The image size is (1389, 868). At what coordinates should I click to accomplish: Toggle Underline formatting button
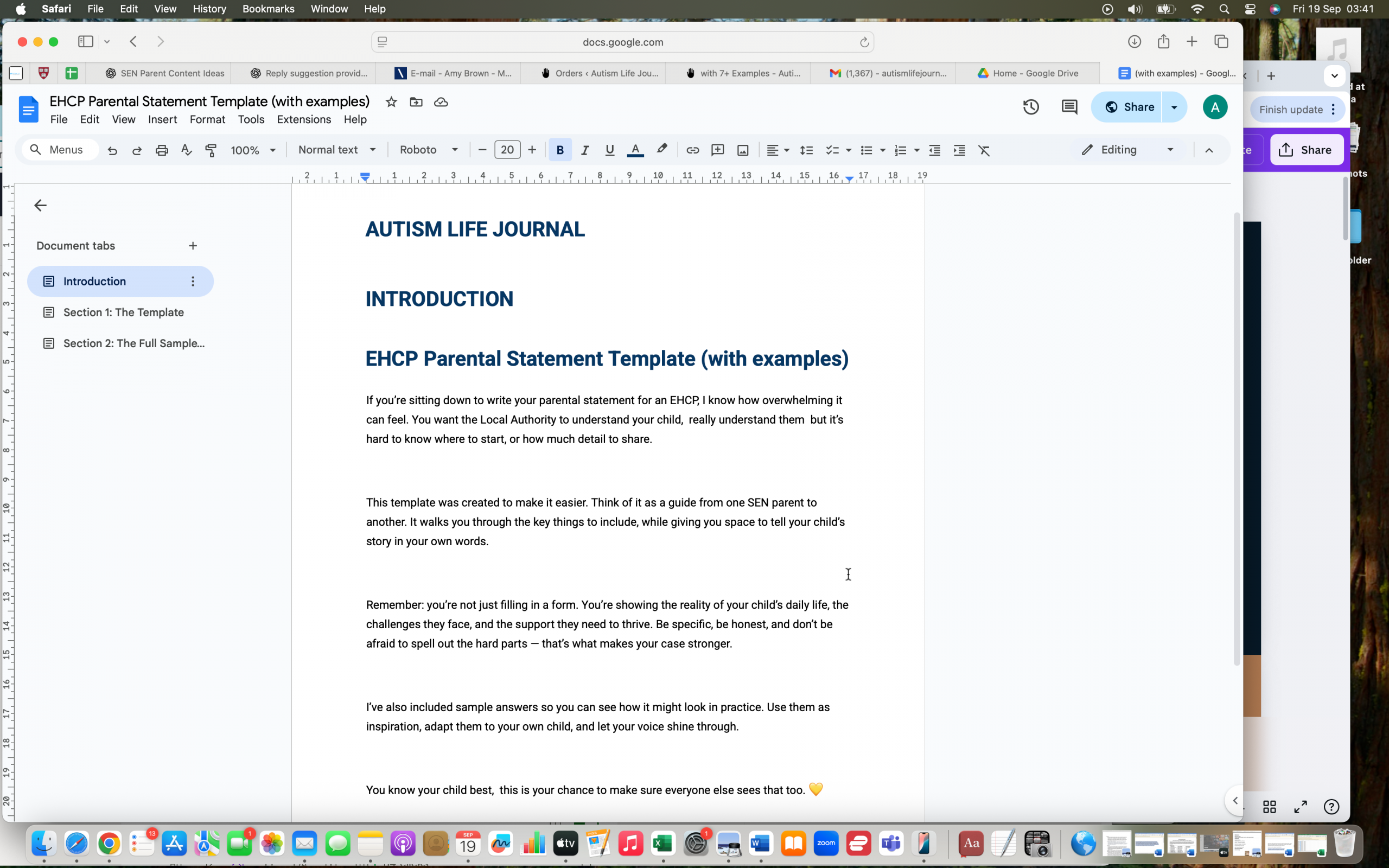click(609, 150)
